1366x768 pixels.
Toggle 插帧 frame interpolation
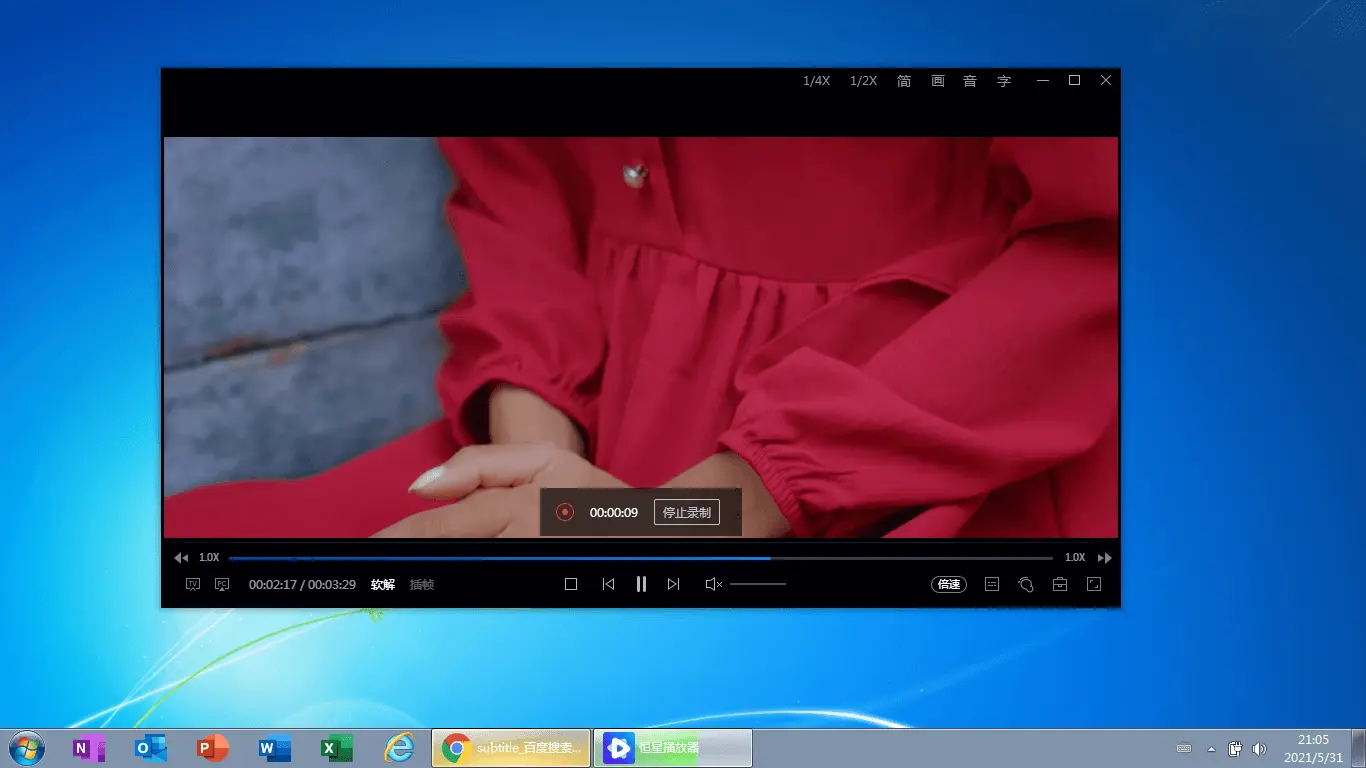422,584
